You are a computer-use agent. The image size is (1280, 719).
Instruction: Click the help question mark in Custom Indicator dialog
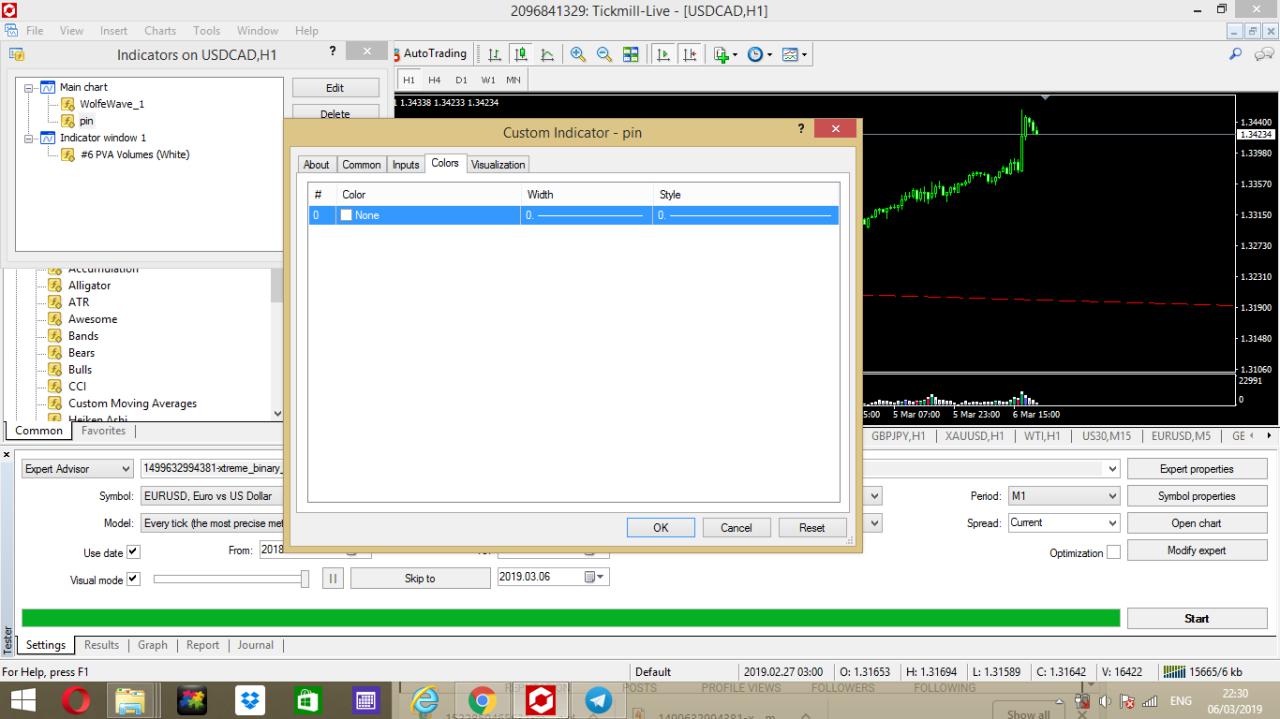(801, 129)
